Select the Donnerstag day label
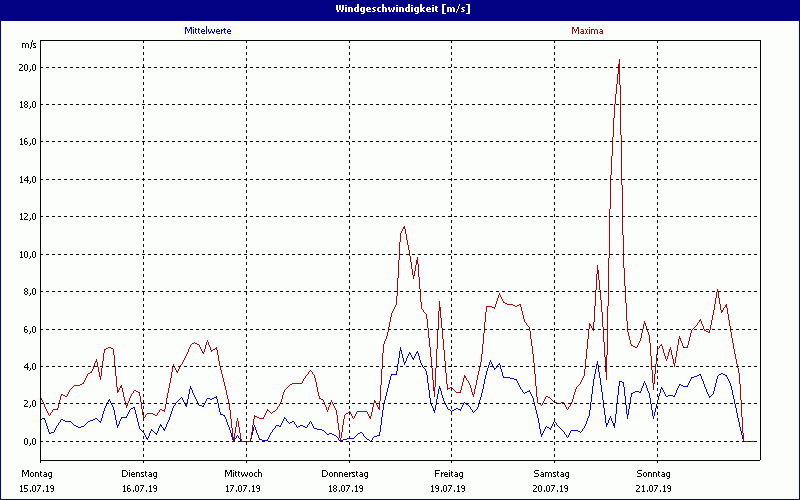 click(345, 474)
